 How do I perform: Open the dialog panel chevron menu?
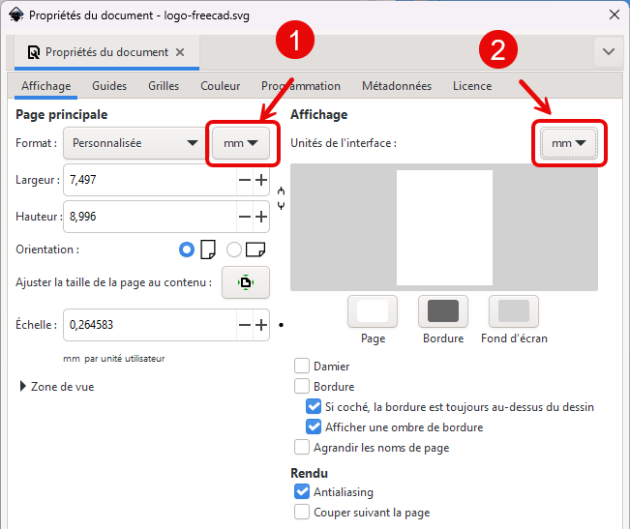click(607, 51)
